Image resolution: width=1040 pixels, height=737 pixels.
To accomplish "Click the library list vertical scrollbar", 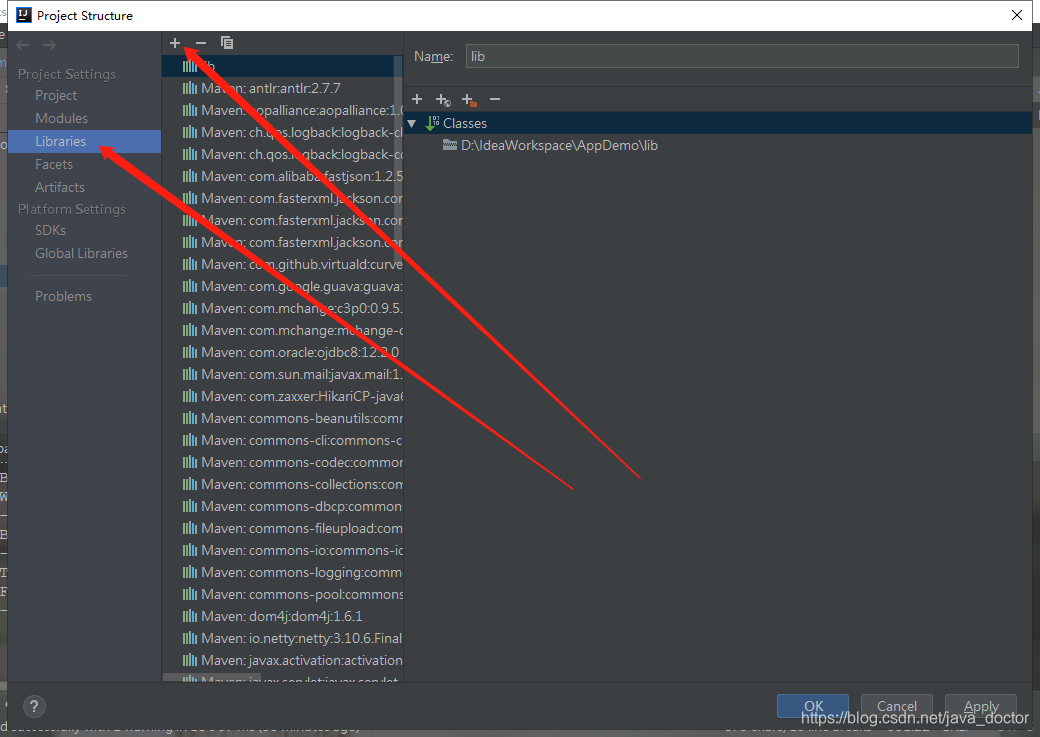I will pyautogui.click(x=398, y=159).
